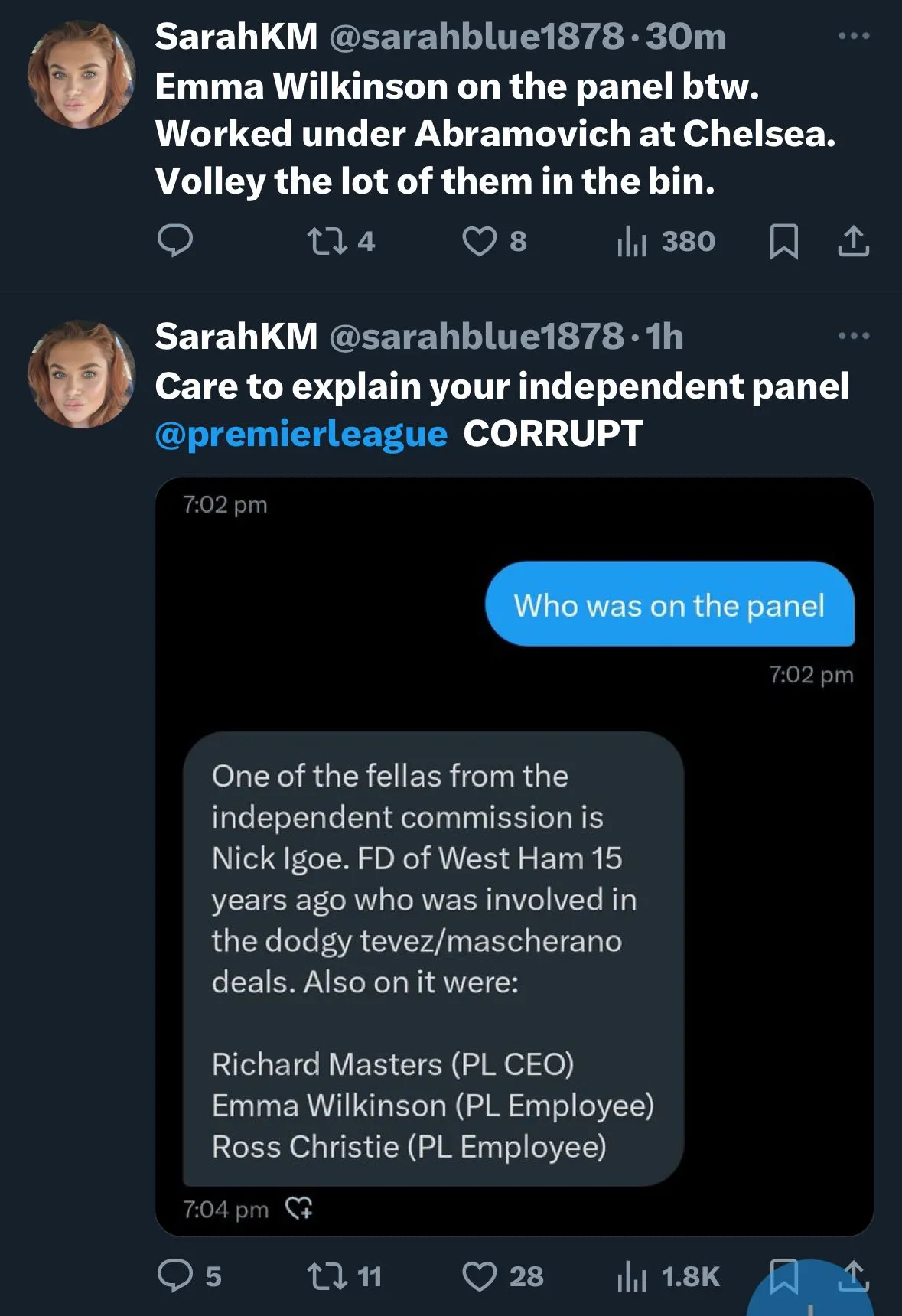Retweet the post with 11 retweets
Viewport: 902px width, 1316px height.
click(327, 1275)
